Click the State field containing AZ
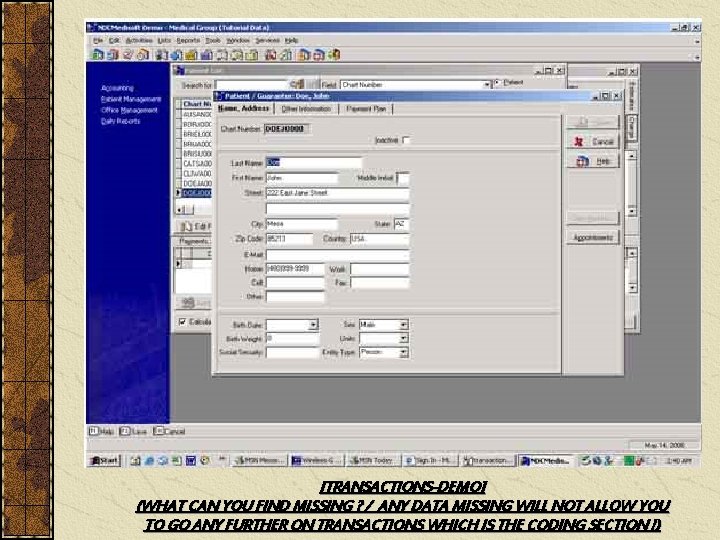720x540 pixels. pos(401,224)
